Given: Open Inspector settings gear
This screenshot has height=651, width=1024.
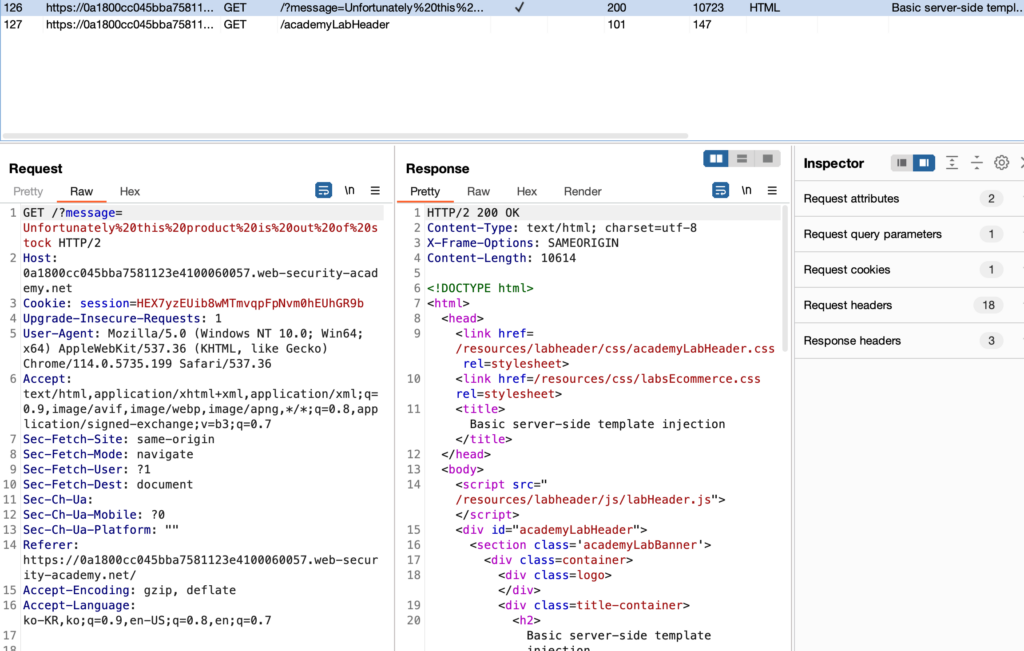Looking at the screenshot, I should click(x=1001, y=163).
